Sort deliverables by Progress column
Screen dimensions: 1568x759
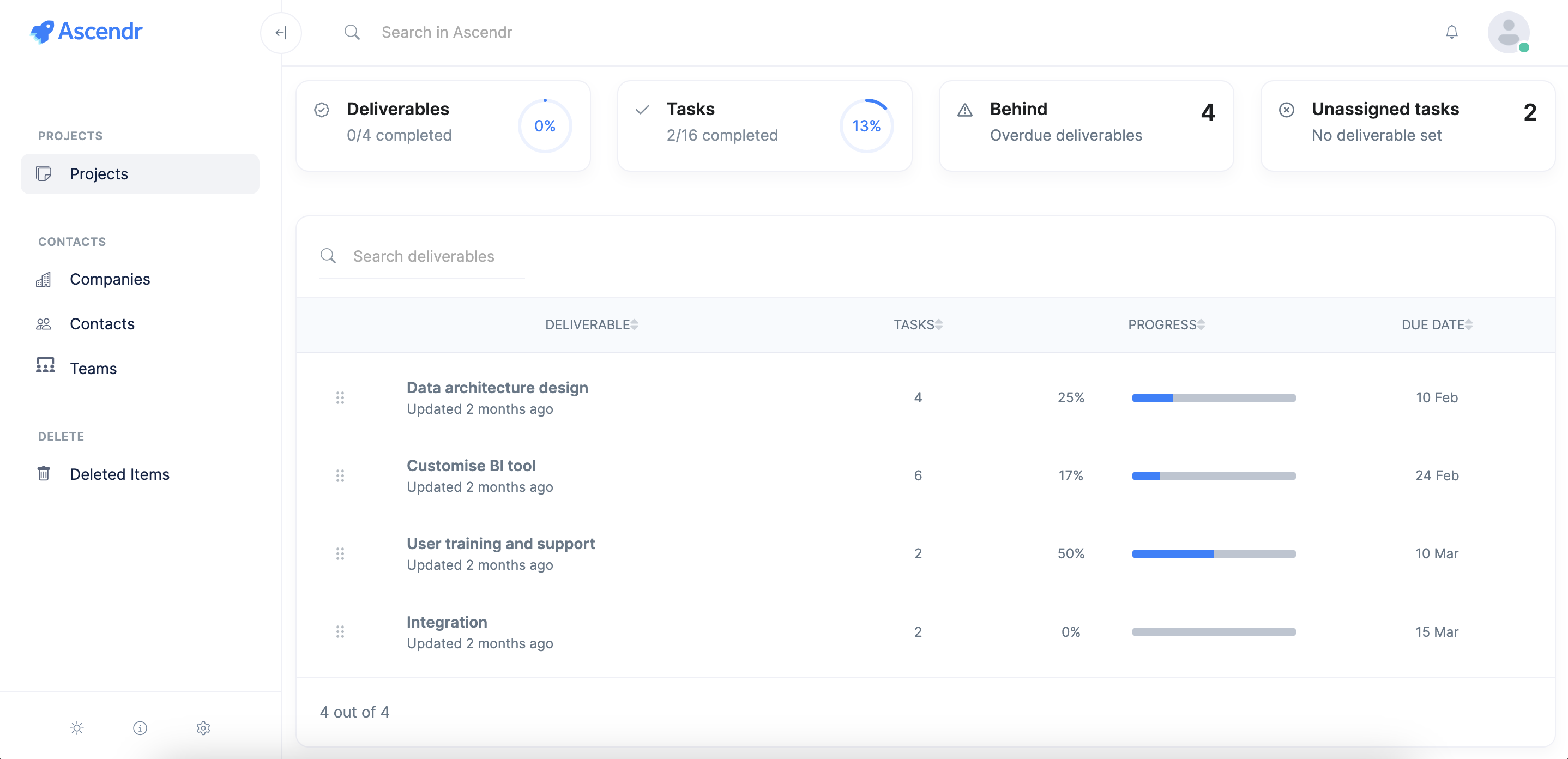(1165, 324)
